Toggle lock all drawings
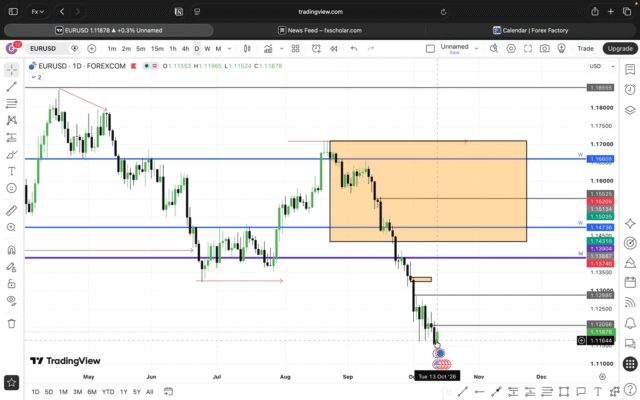This screenshot has width=640, height=400. coord(11,284)
